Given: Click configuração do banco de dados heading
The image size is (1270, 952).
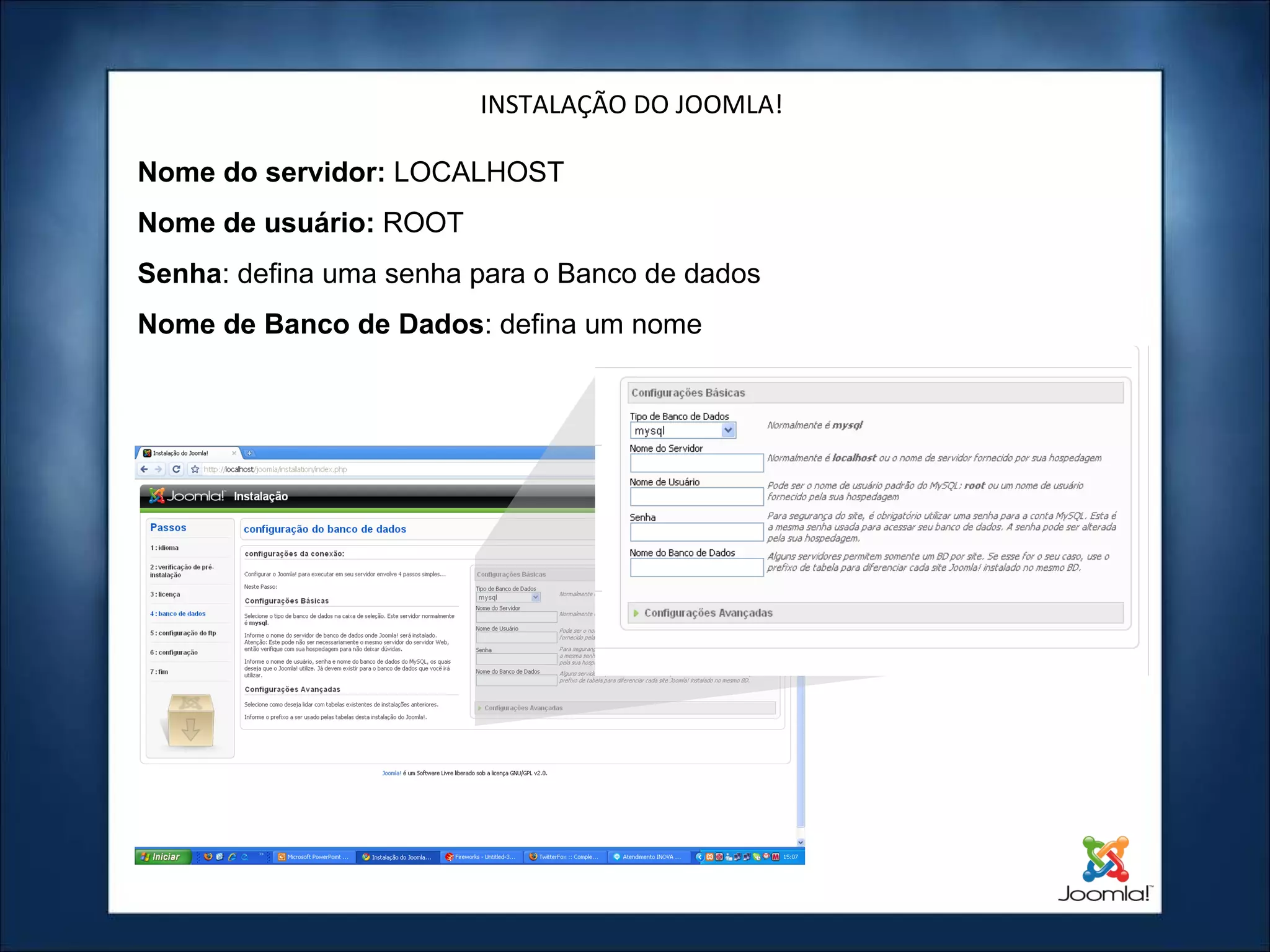Looking at the screenshot, I should pyautogui.click(x=325, y=529).
